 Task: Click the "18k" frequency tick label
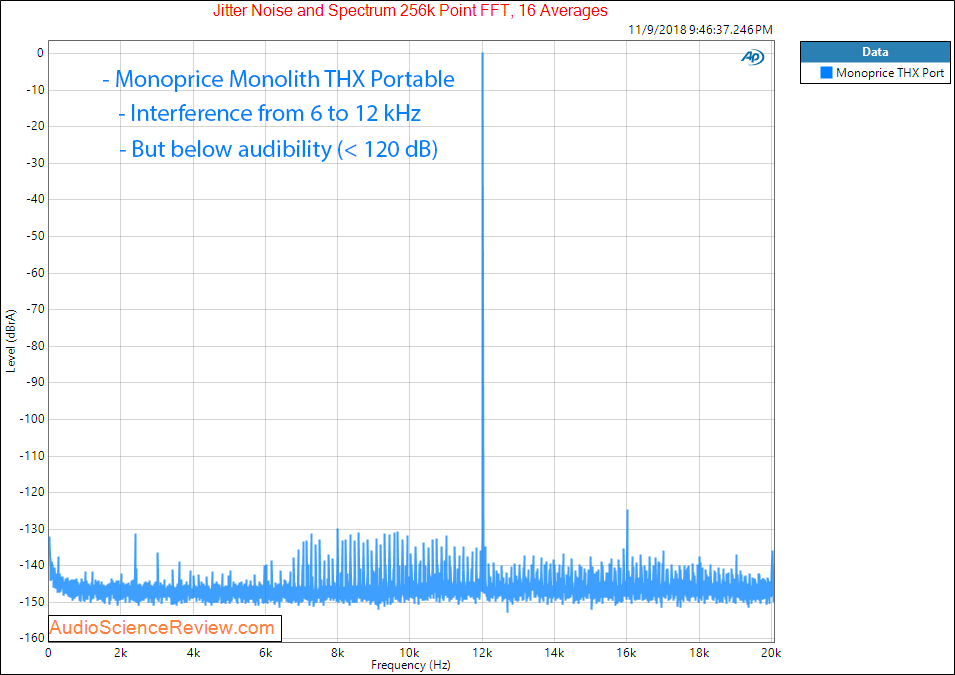click(699, 652)
